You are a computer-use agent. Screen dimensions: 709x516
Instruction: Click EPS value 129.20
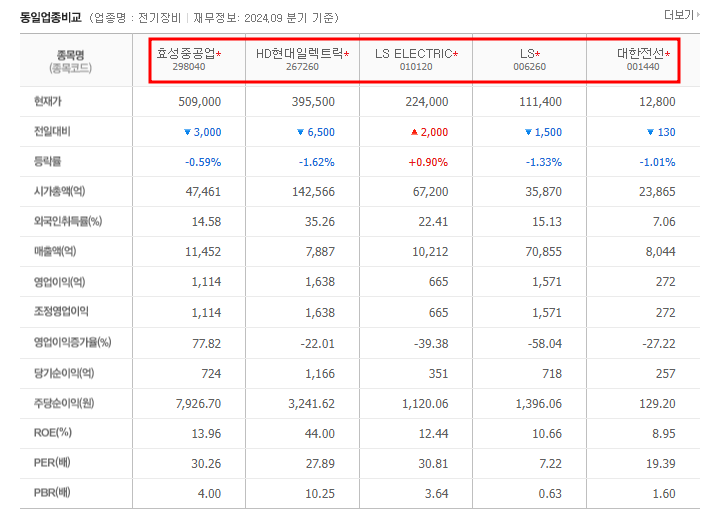pyautogui.click(x=657, y=403)
